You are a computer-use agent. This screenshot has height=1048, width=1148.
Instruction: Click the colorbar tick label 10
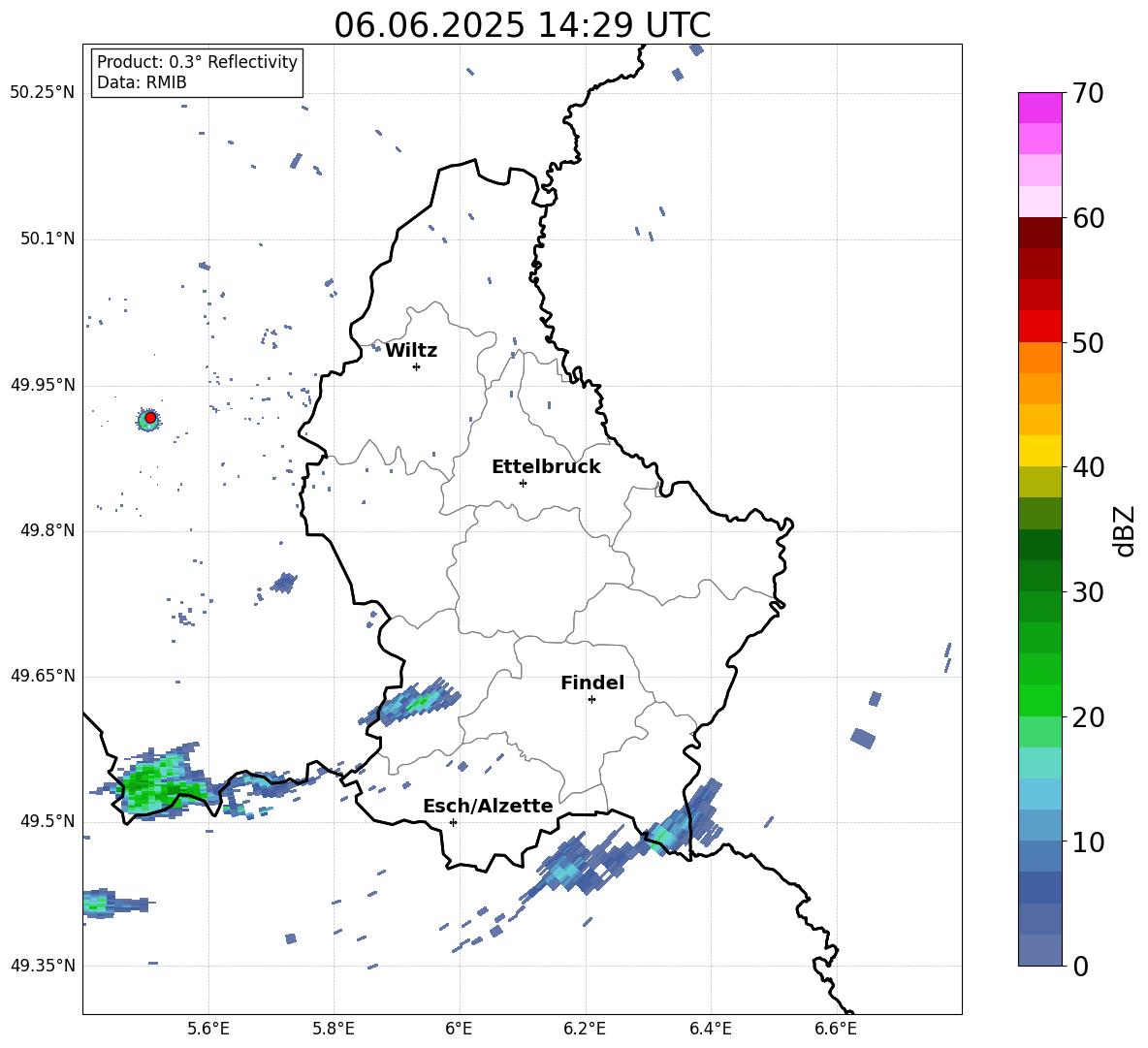point(1088,842)
